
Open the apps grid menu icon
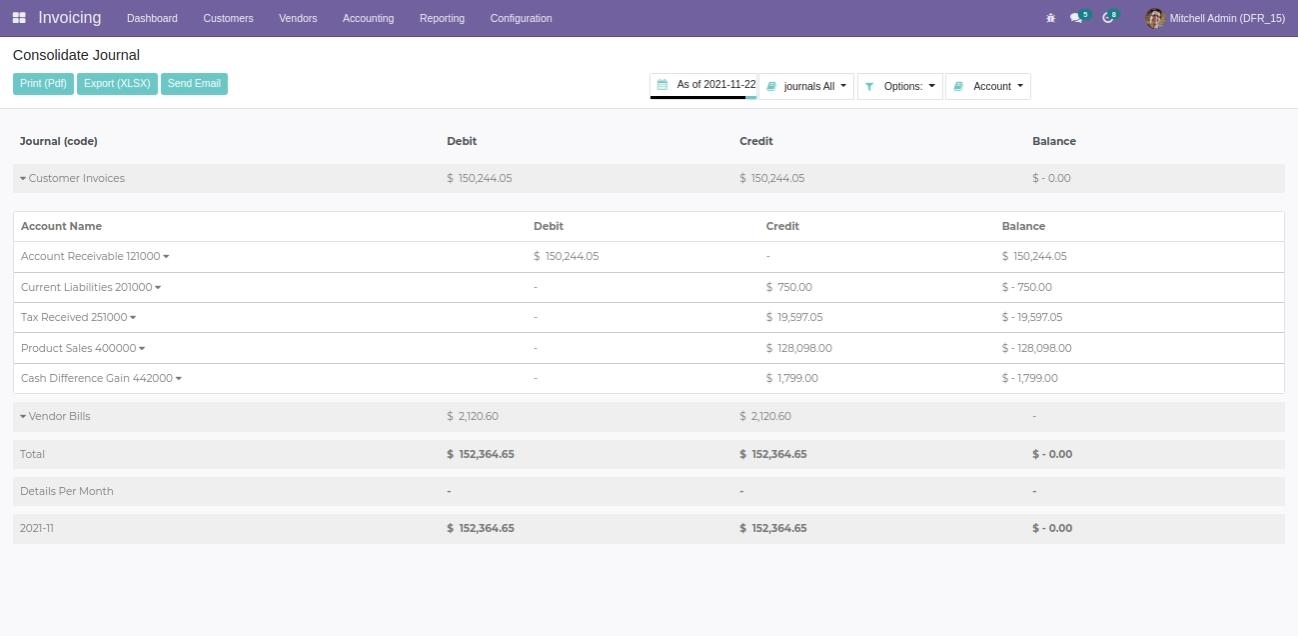click(19, 18)
